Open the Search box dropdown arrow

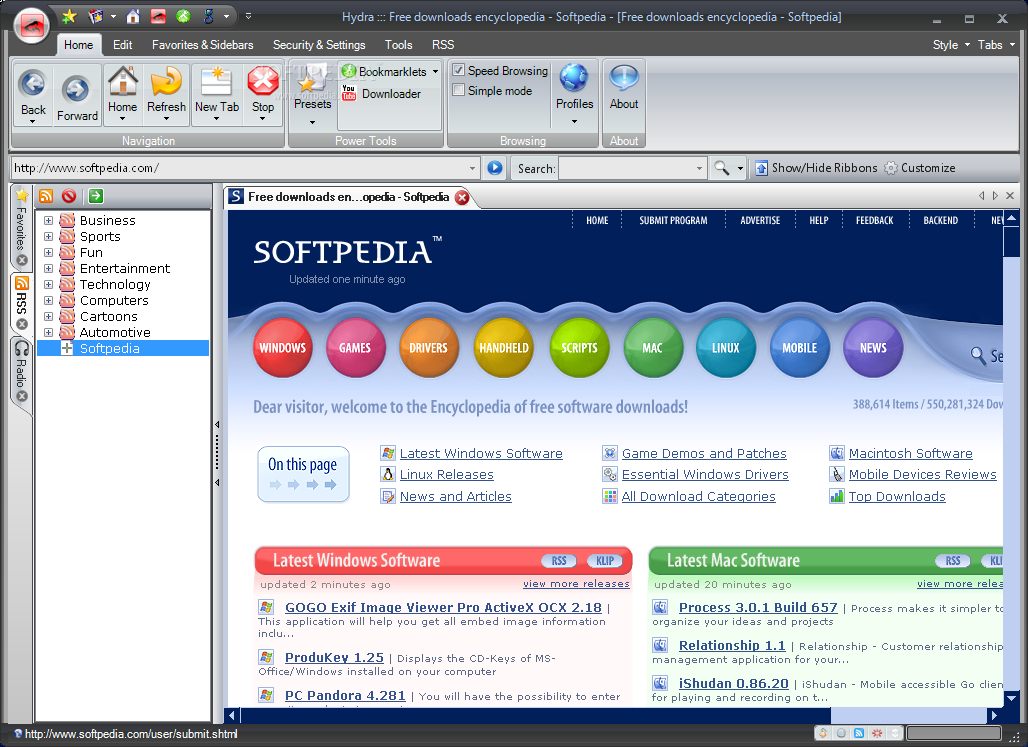point(699,169)
